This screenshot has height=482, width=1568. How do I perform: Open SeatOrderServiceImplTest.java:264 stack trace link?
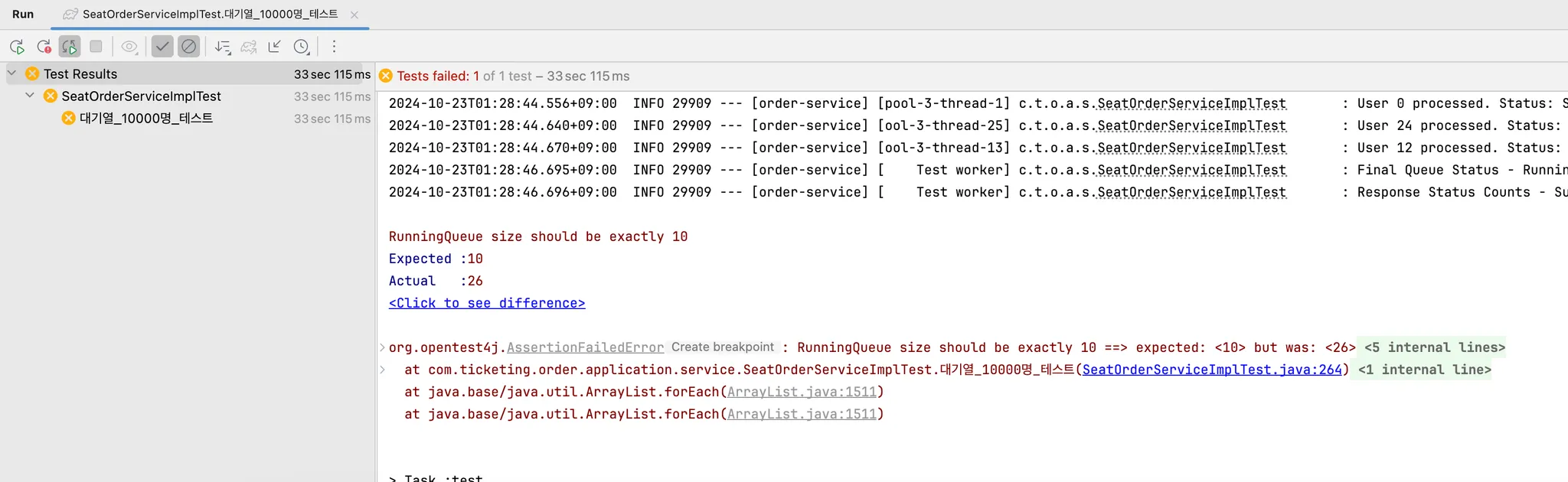coord(1211,370)
